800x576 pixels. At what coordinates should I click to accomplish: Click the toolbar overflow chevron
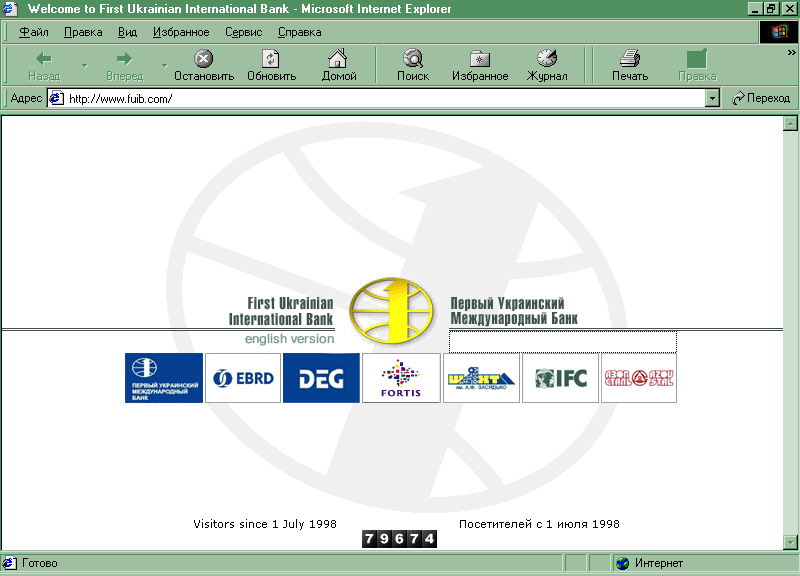click(791, 53)
